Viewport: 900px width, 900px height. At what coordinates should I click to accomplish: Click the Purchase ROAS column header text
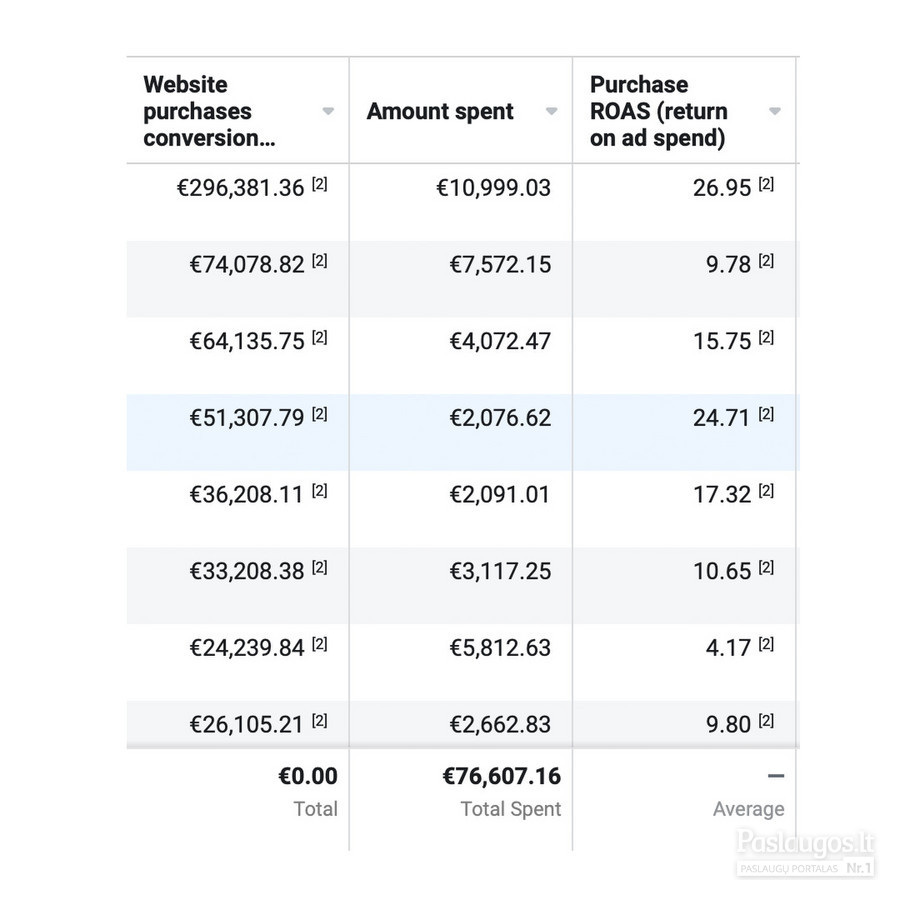point(658,111)
